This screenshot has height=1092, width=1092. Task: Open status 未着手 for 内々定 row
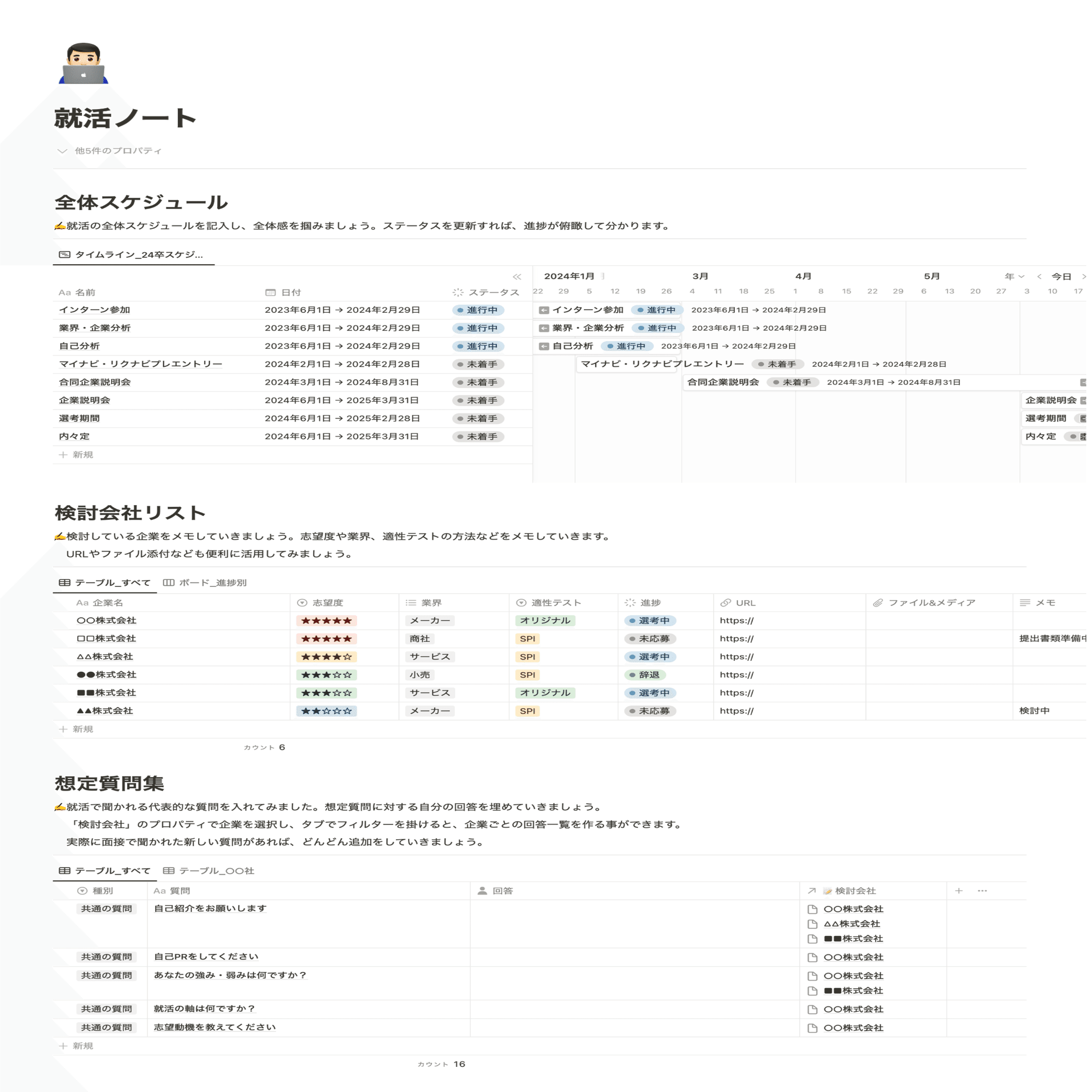pos(478,437)
